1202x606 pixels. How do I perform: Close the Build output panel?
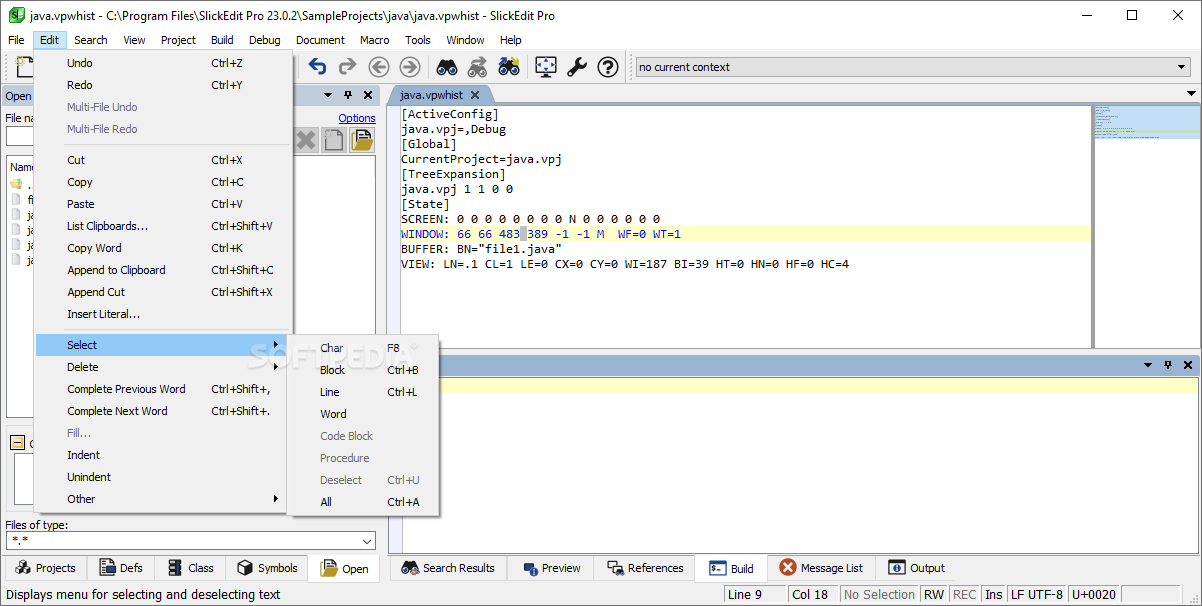[x=1188, y=365]
